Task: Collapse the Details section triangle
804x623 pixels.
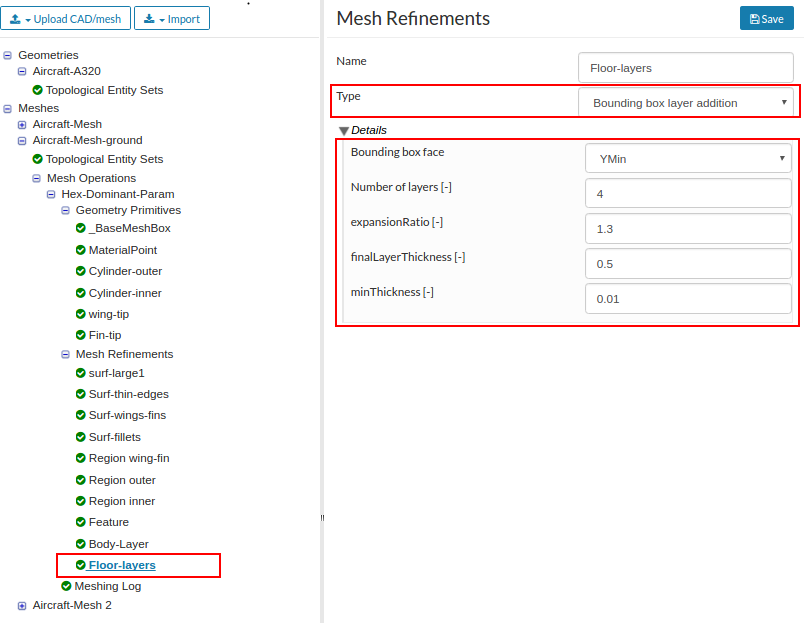Action: [344, 130]
